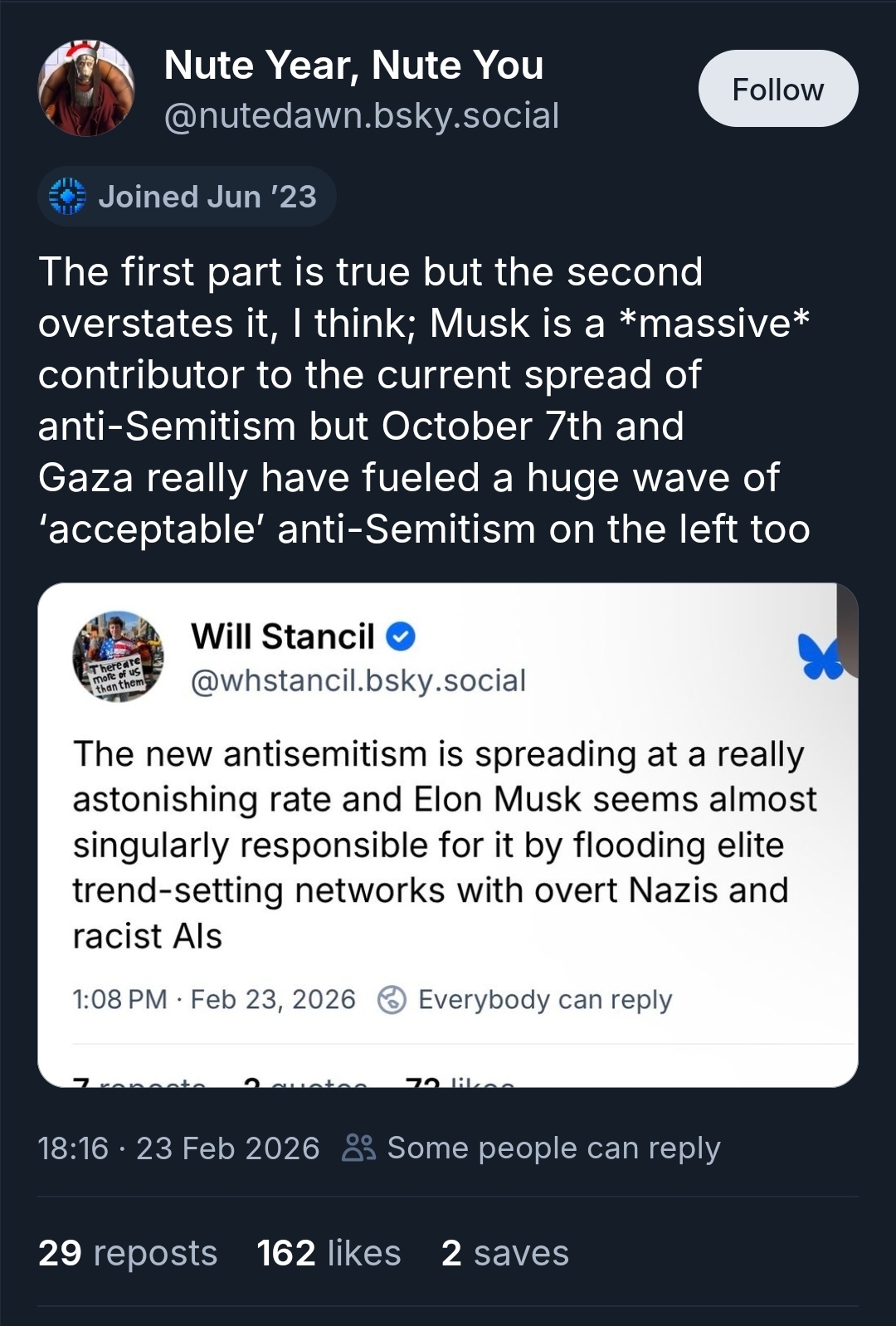Open the 2 saves count
The height and width of the screenshot is (1326, 896).
point(504,1253)
